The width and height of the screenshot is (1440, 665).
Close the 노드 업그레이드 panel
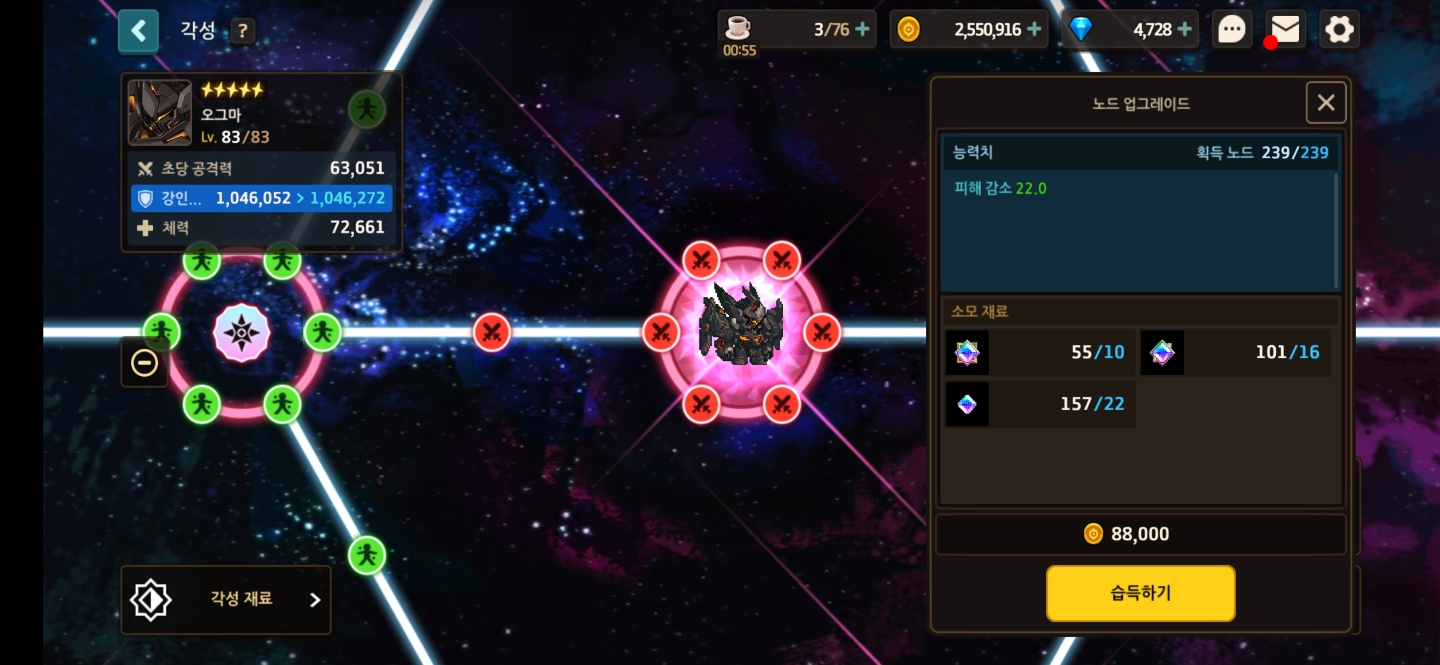(x=1326, y=102)
